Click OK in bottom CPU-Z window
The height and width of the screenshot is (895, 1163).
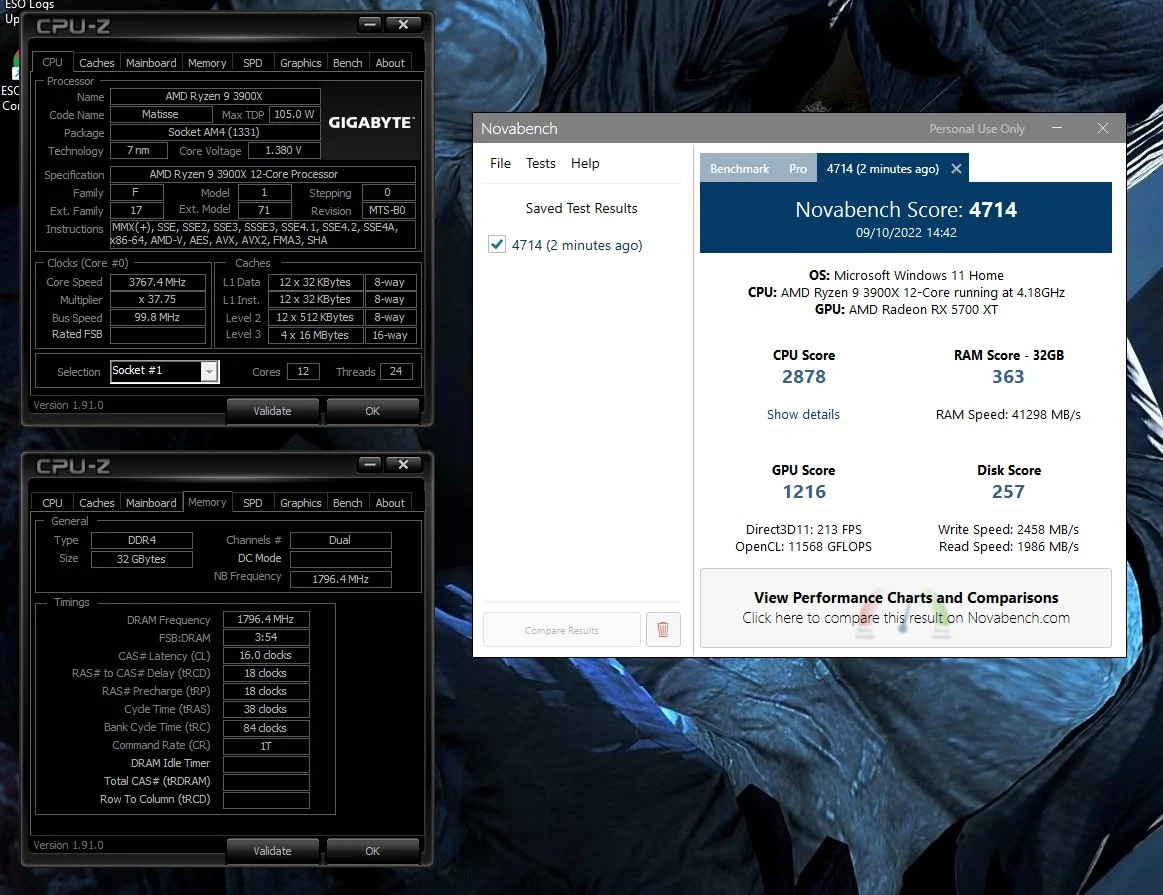tap(372, 851)
